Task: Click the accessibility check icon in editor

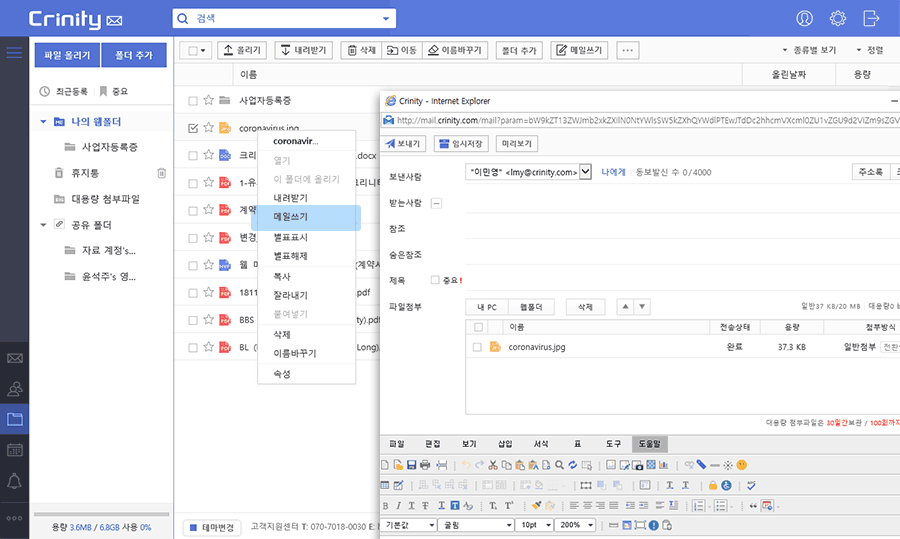Action: click(726, 486)
